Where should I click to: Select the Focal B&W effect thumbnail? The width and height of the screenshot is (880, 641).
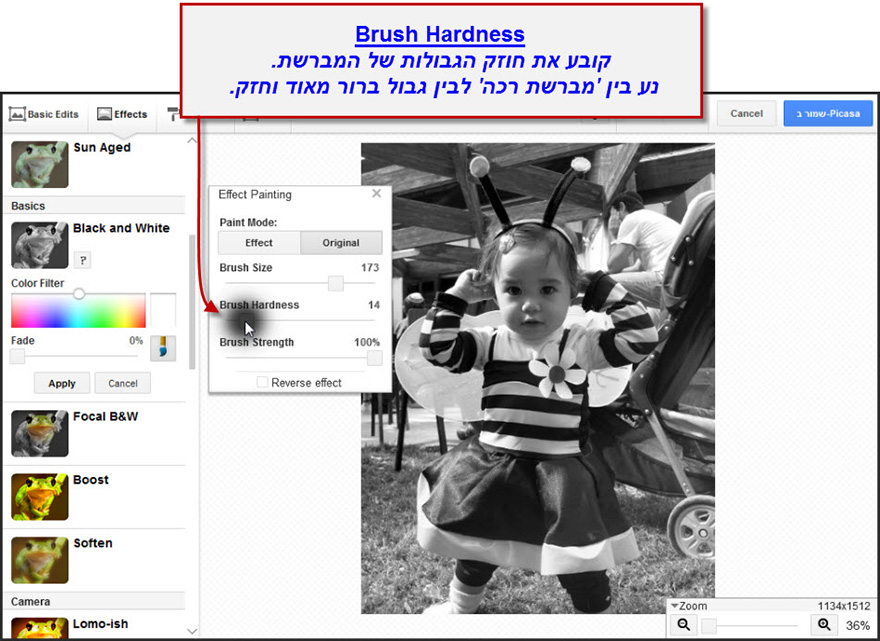pyautogui.click(x=39, y=433)
